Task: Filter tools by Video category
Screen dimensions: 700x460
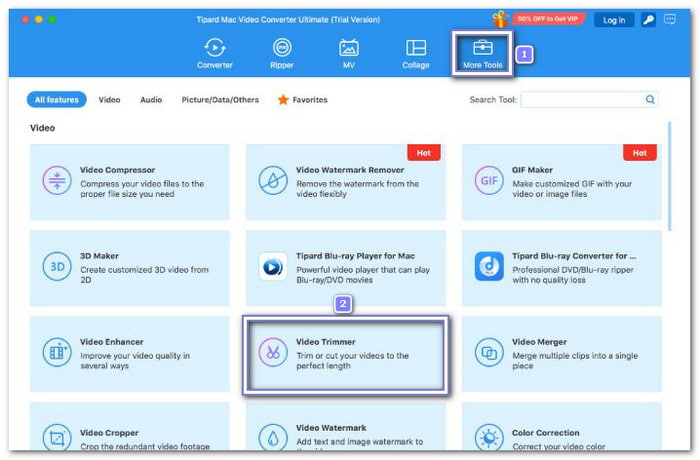Action: click(109, 100)
